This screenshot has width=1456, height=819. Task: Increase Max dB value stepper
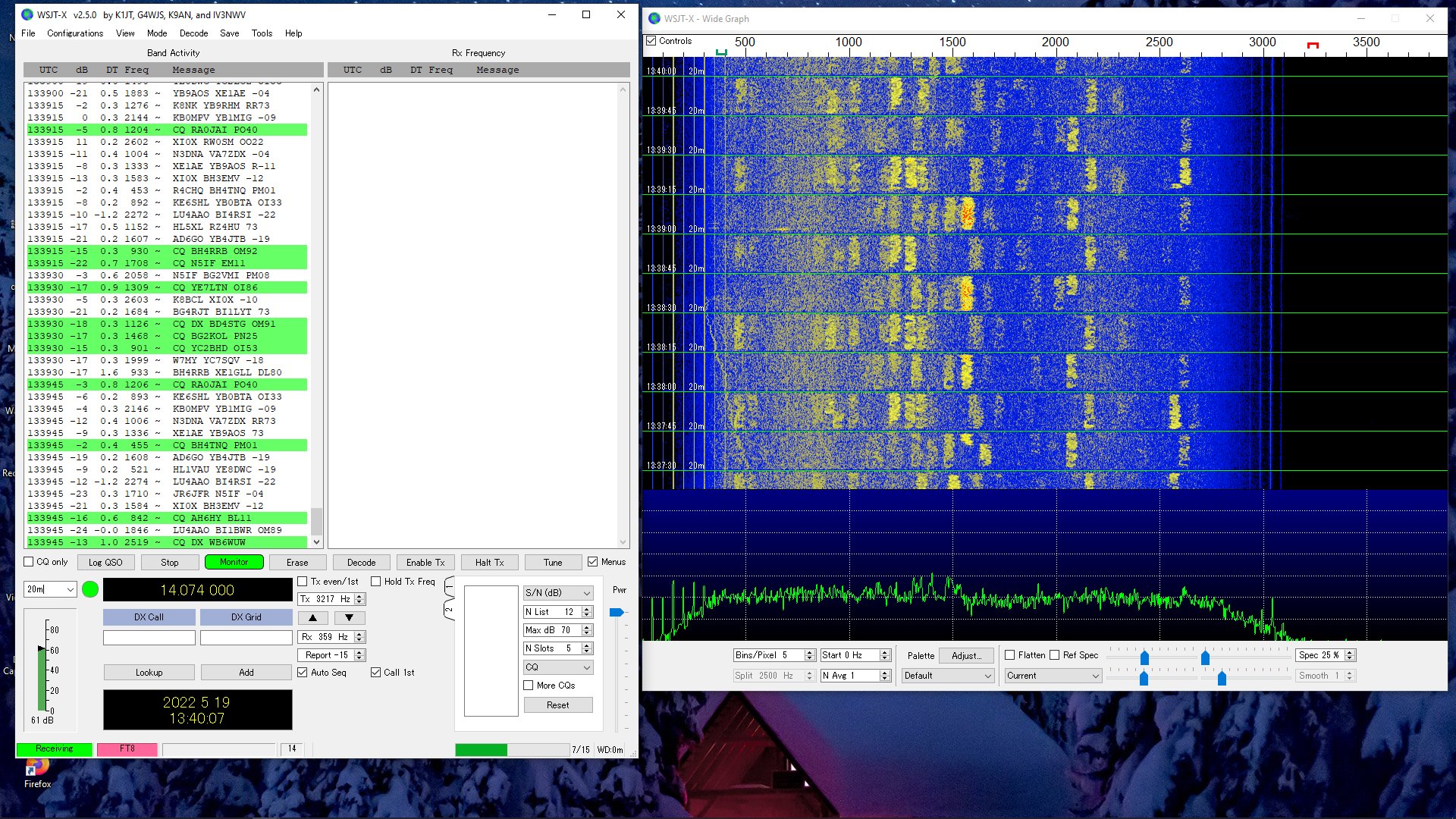[586, 627]
